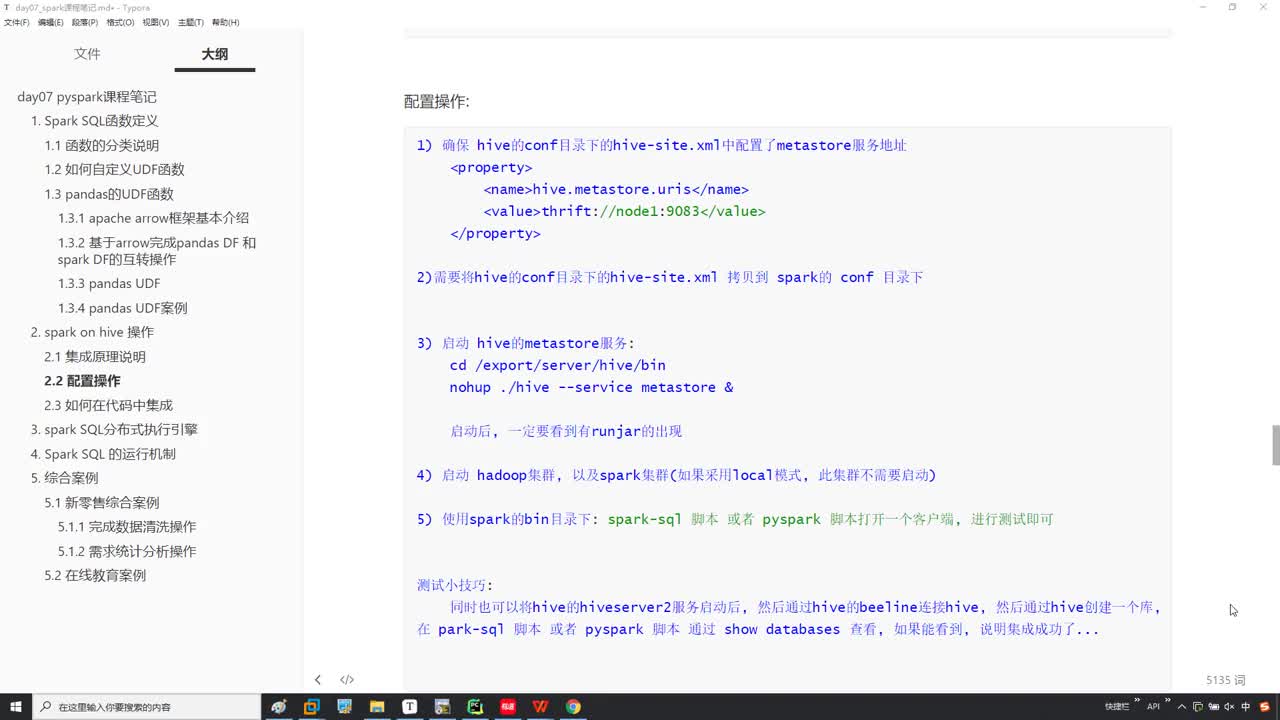Go to outline item 2.3 如何在代码中集成
Image resolution: width=1280 pixels, height=720 pixels.
pyautogui.click(x=108, y=405)
